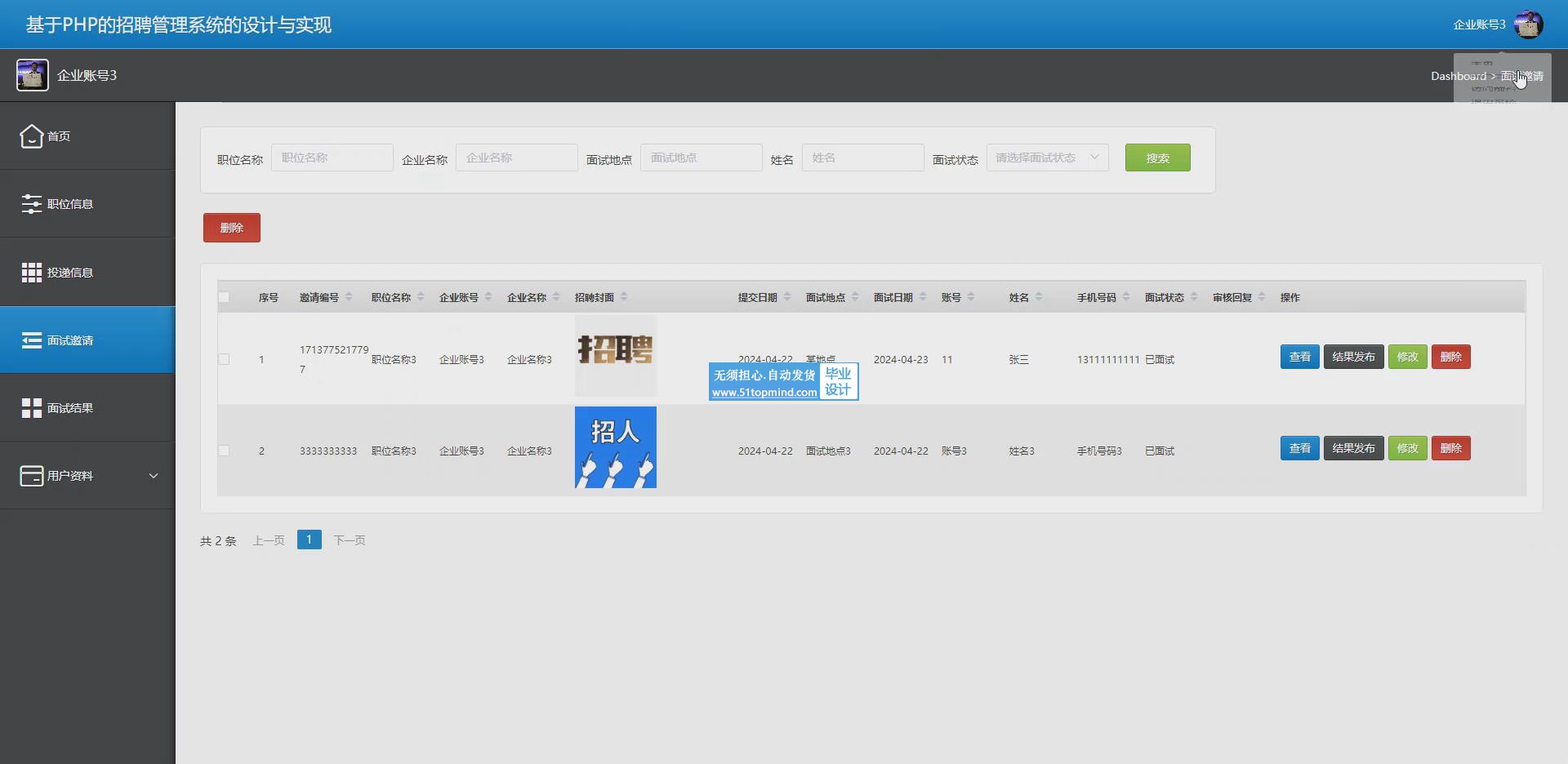Sort by 企业账号 column arrows
Viewport: 1568px width, 764px height.
point(488,297)
